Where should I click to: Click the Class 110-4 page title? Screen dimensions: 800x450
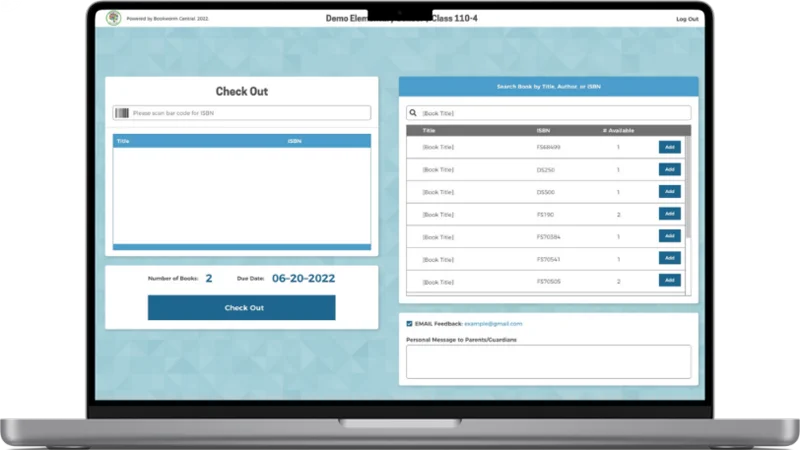click(x=402, y=18)
